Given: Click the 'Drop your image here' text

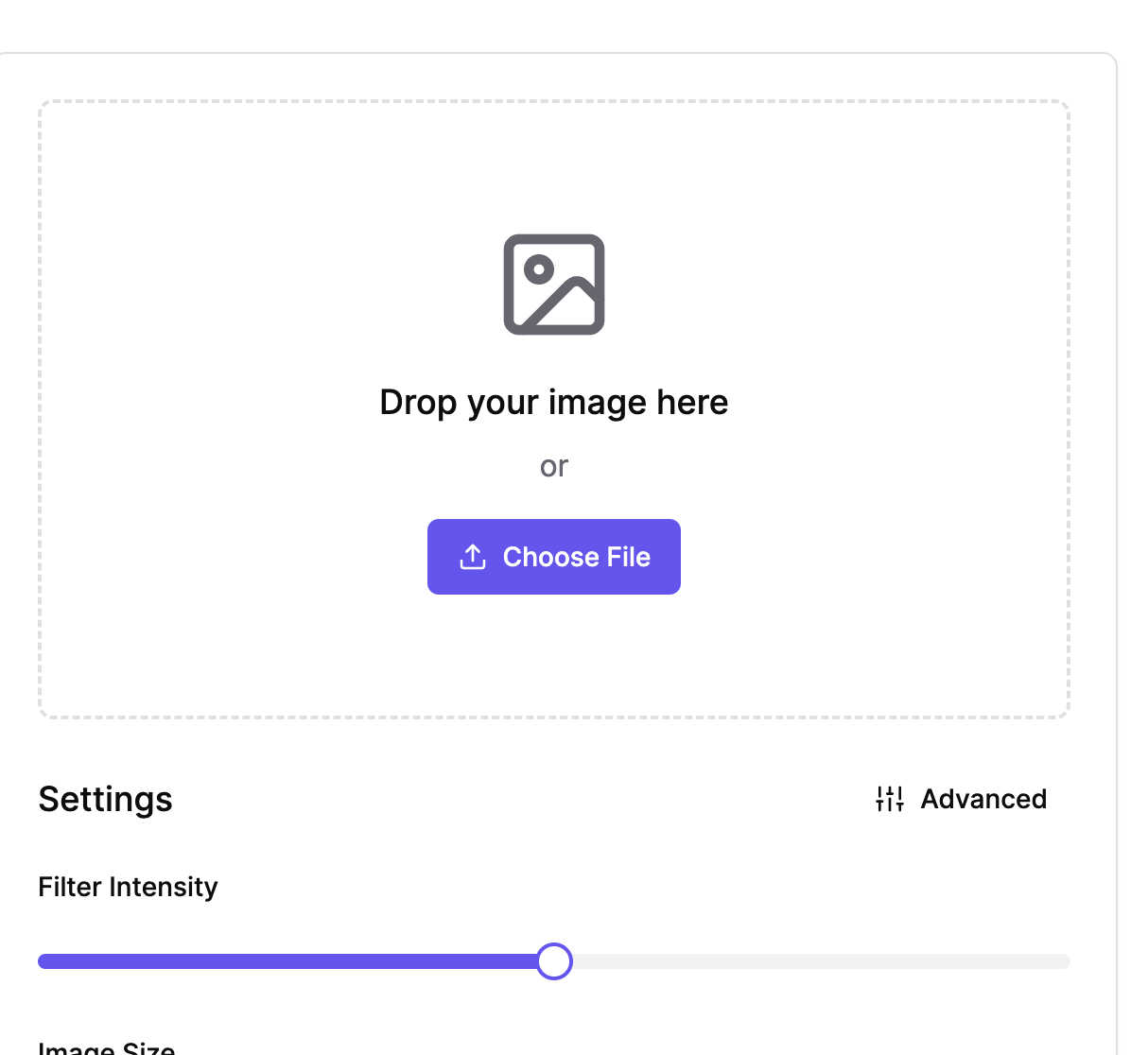Looking at the screenshot, I should pos(554,403).
